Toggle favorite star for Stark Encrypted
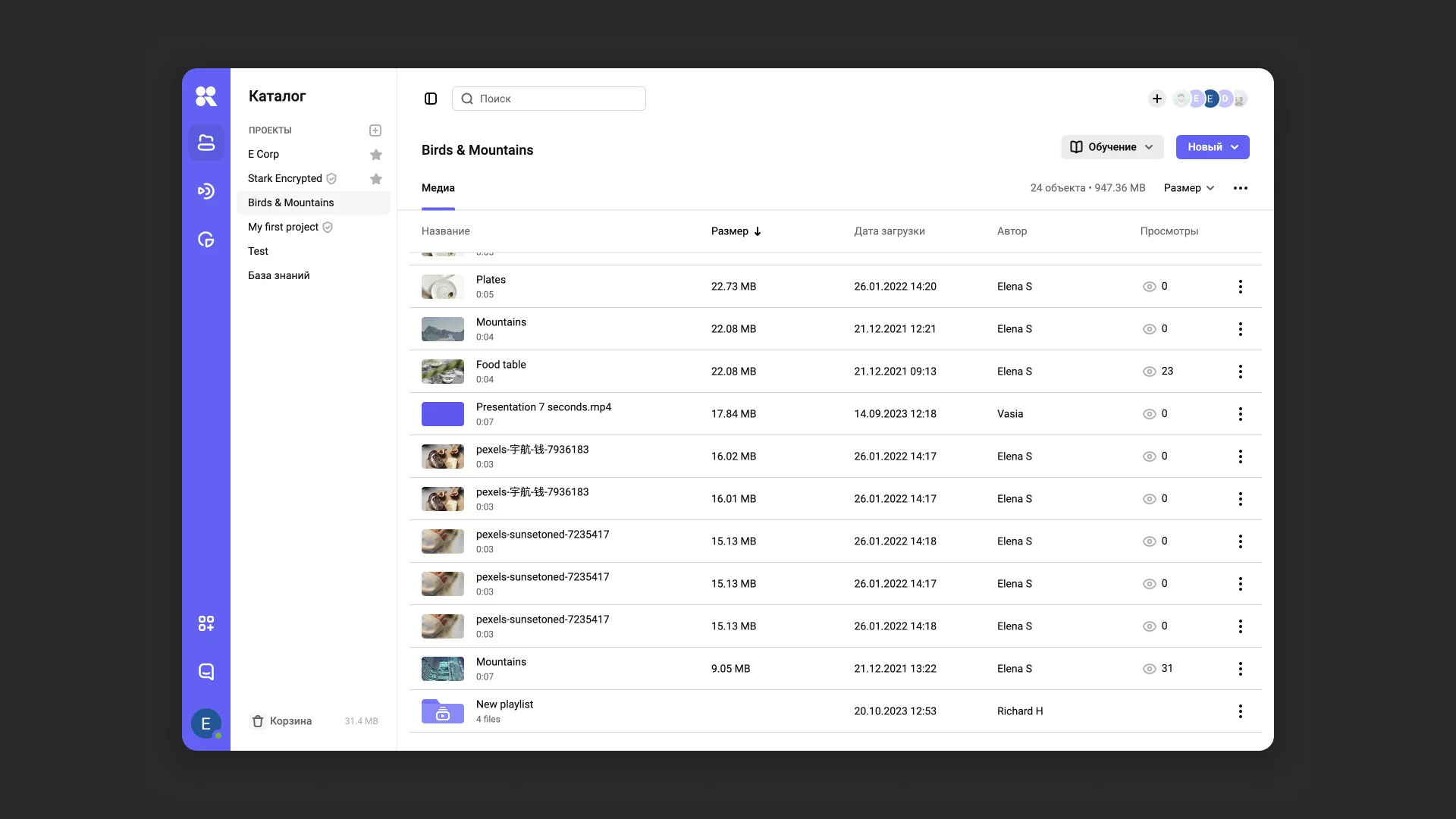 tap(376, 179)
